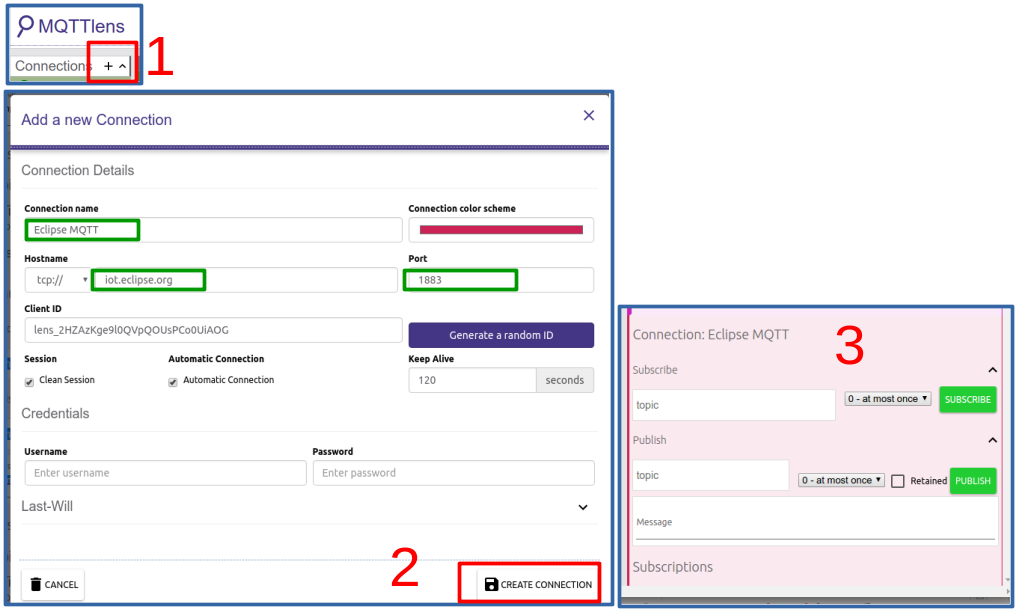The width and height of the screenshot is (1021, 613).
Task: Click the green Subscribe button
Action: tap(968, 399)
